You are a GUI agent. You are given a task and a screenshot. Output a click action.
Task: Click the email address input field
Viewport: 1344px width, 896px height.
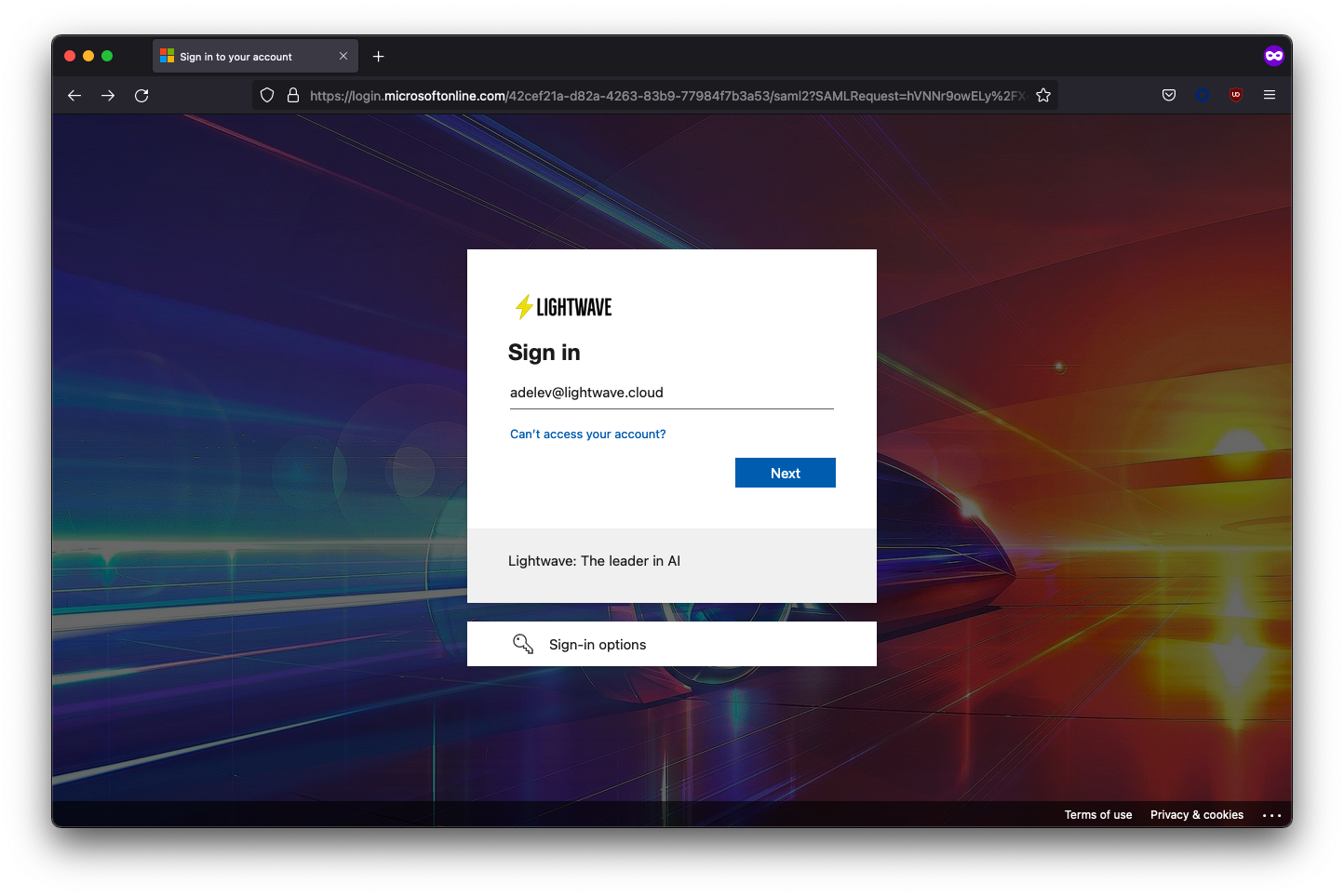(670, 393)
